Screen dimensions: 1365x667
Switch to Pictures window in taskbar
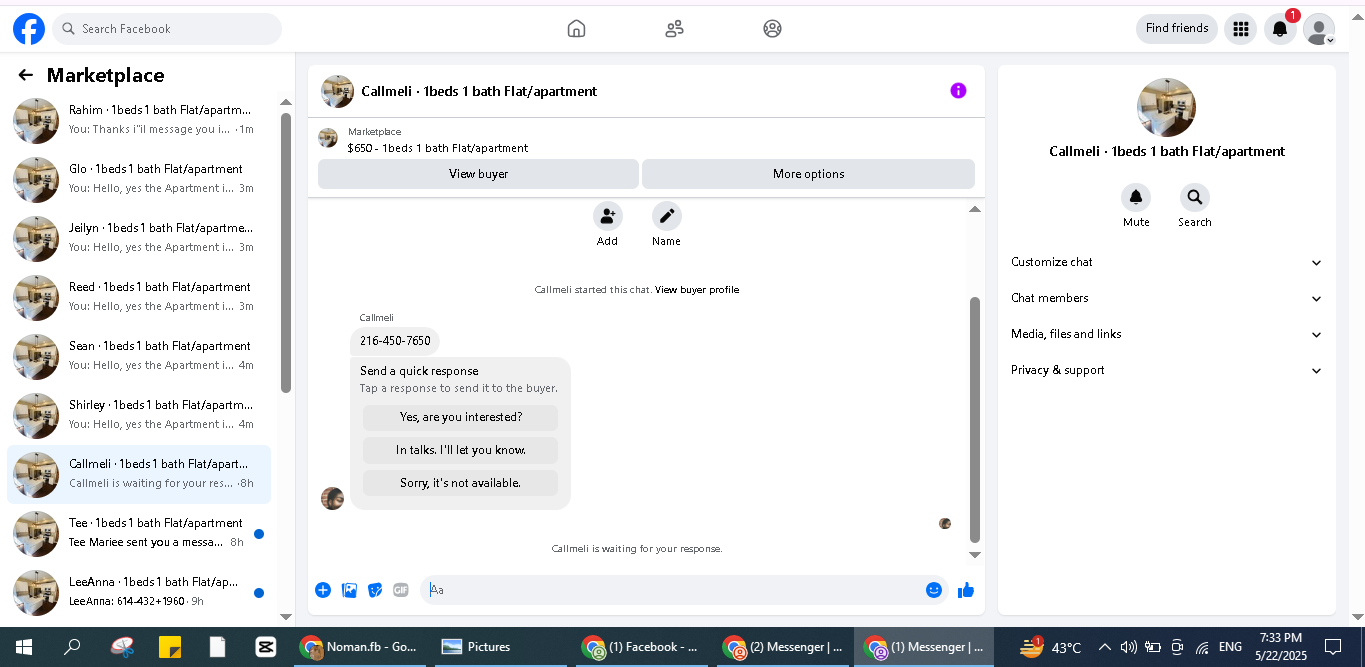coord(500,647)
